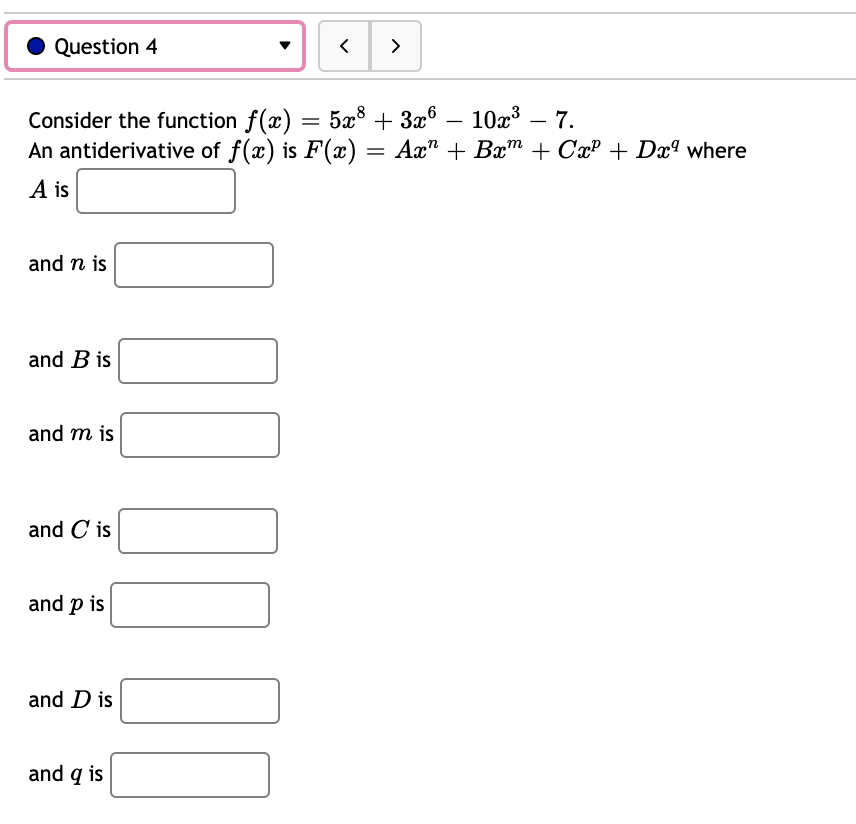Click the 'Consider the function' text
Image resolution: width=856 pixels, height=824 pixels.
coord(133,120)
